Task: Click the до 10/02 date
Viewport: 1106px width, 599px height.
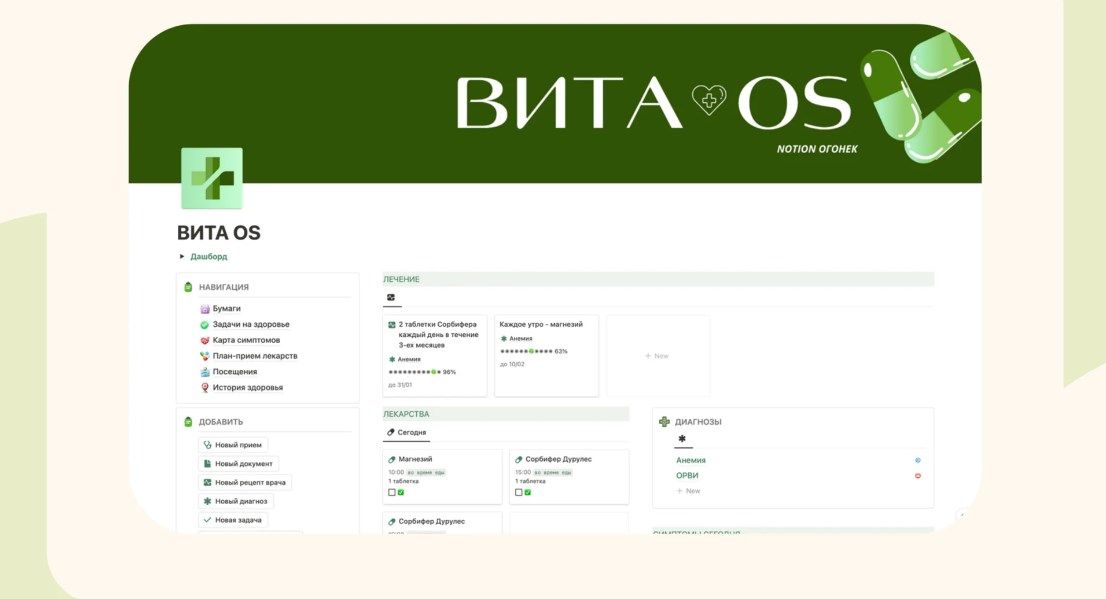Action: click(x=512, y=364)
